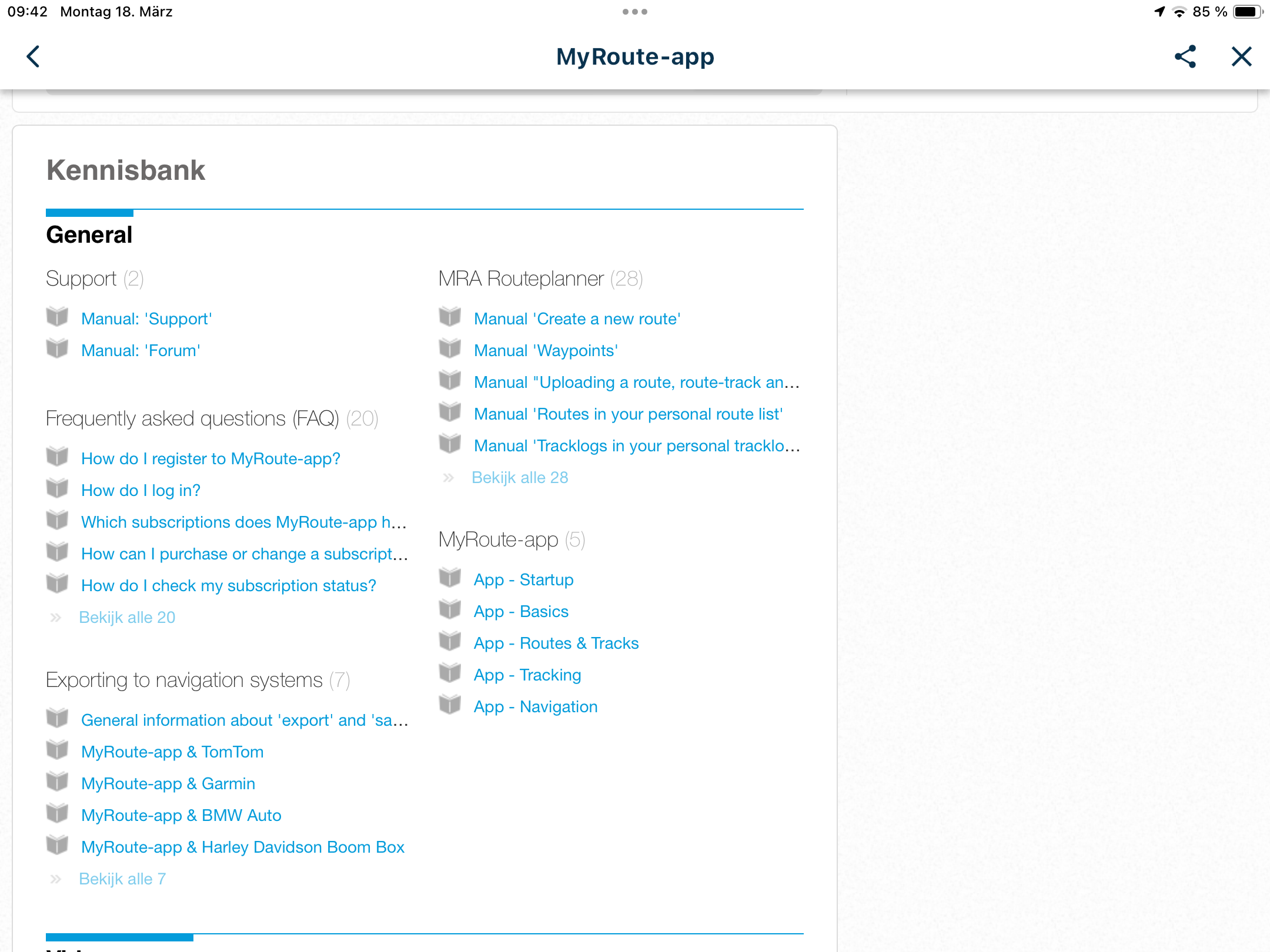Open How do I log in? article
Viewport: 1270px width, 952px height.
tap(141, 490)
